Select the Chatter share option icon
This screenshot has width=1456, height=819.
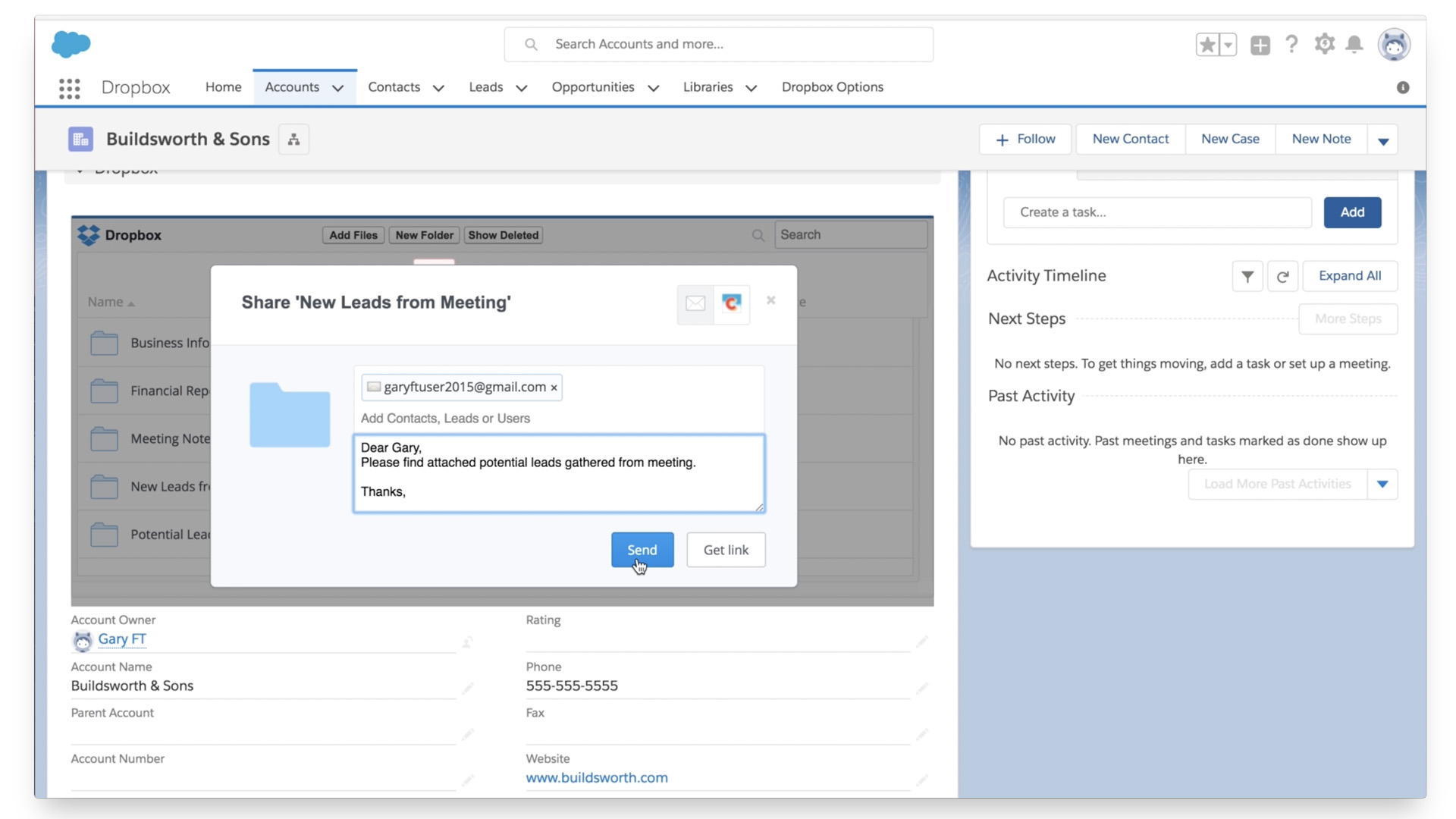(732, 303)
